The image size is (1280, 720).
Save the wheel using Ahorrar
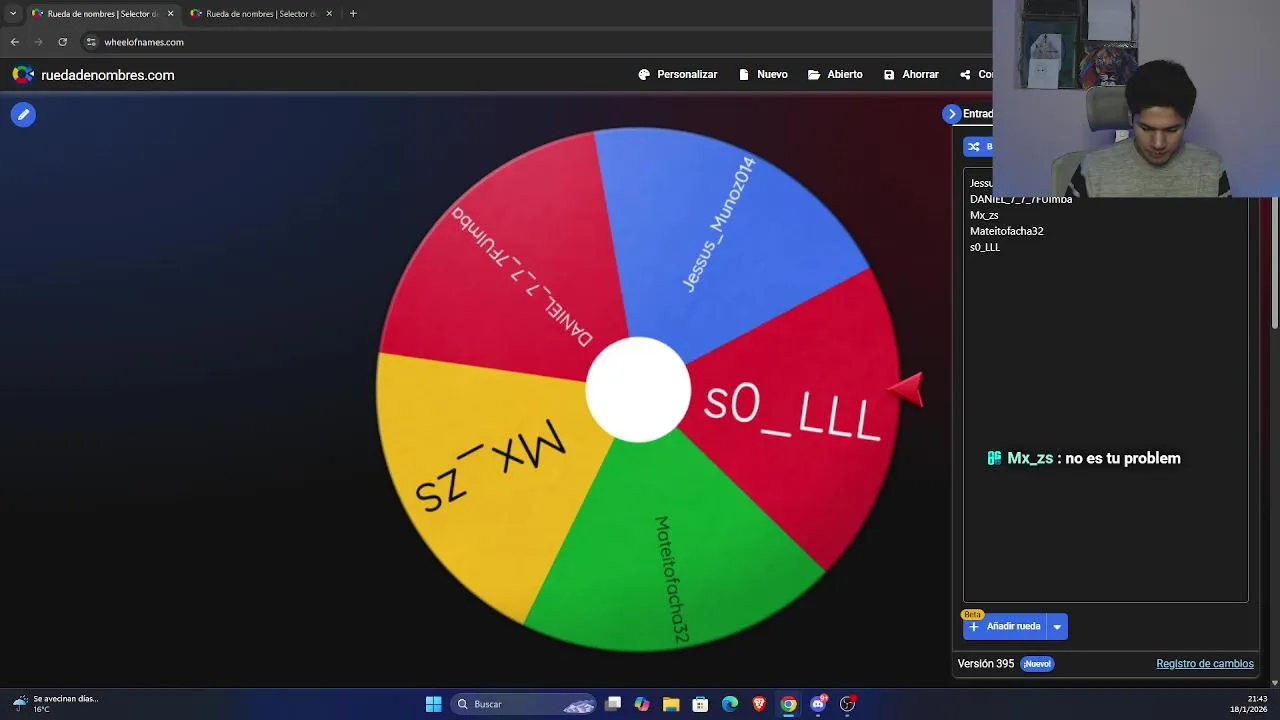tap(911, 75)
